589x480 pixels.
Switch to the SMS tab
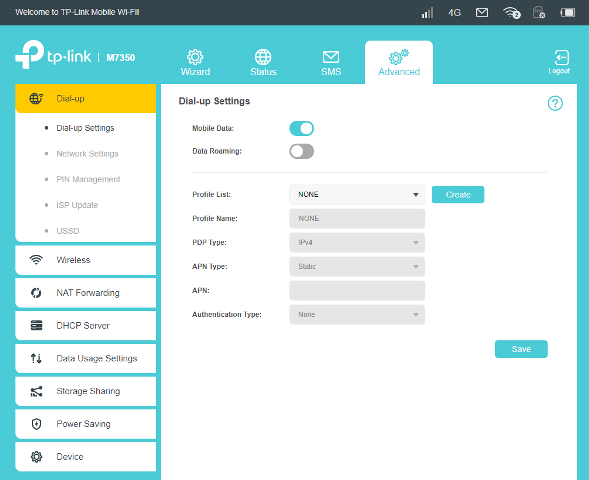[331, 62]
